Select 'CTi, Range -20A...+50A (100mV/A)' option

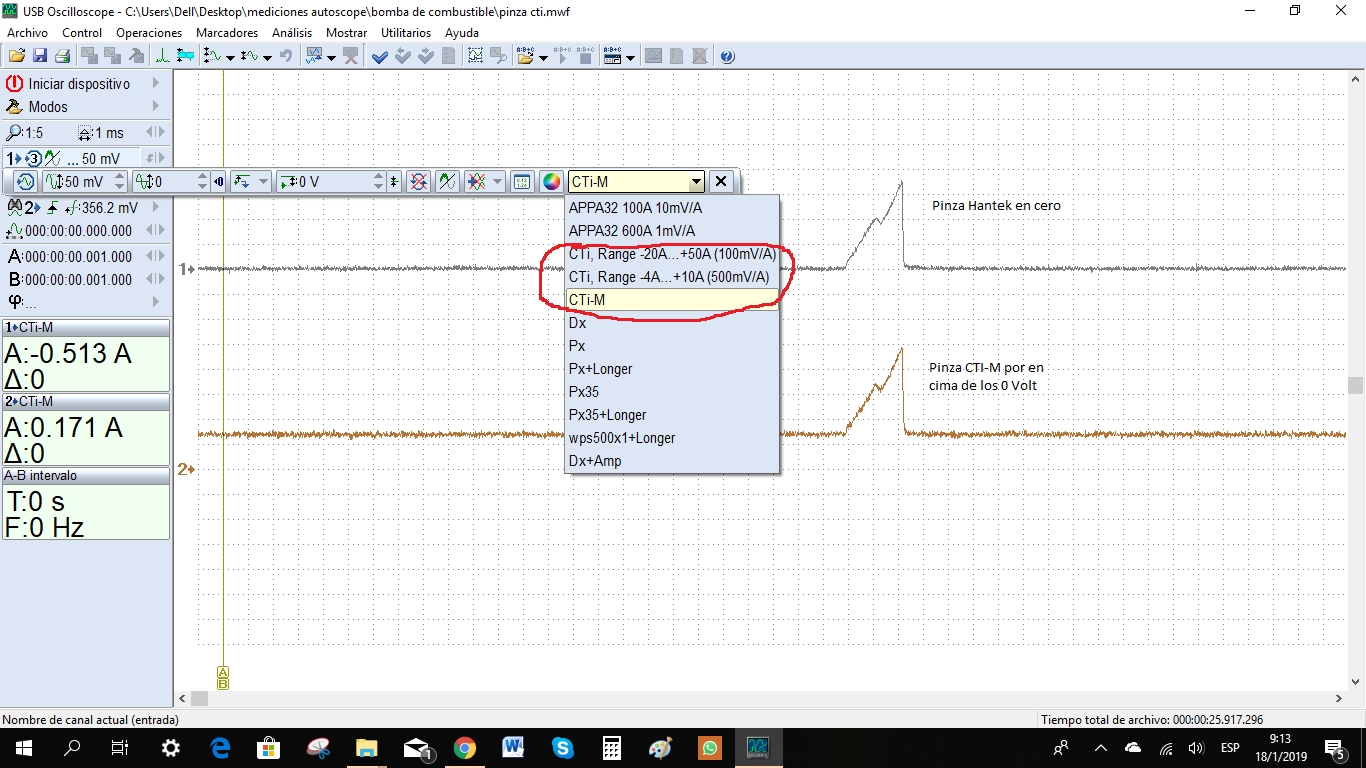click(672, 254)
